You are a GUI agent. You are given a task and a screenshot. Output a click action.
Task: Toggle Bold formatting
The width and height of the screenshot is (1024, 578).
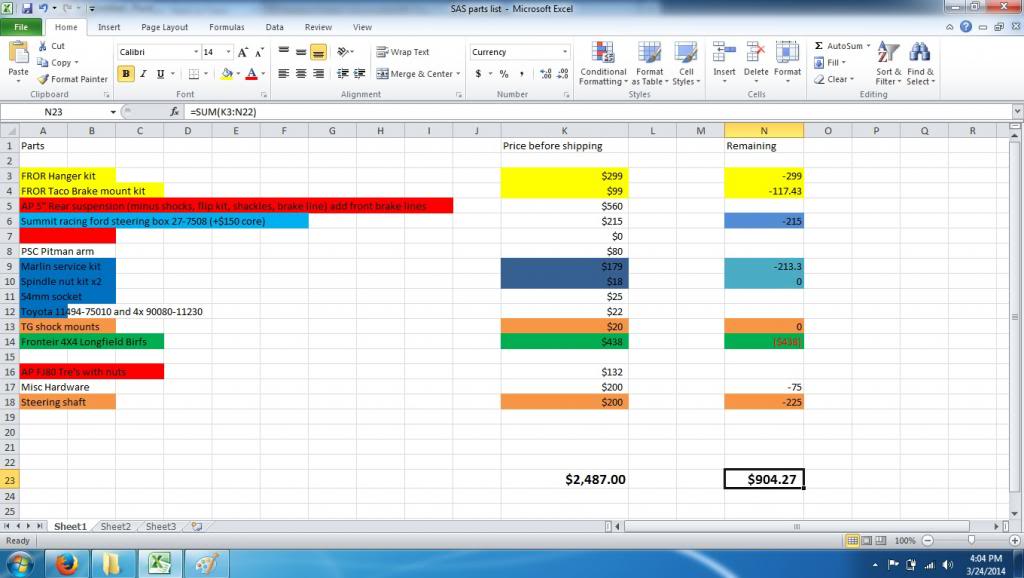point(125,74)
